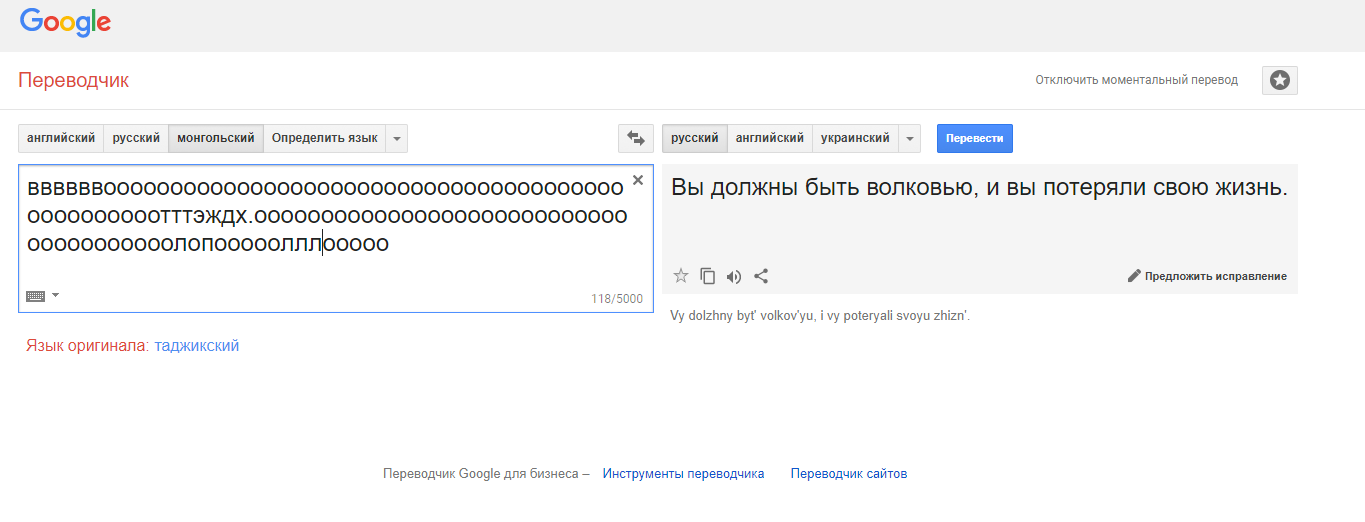
Task: Click the Переводчик title
Action: [x=74, y=80]
